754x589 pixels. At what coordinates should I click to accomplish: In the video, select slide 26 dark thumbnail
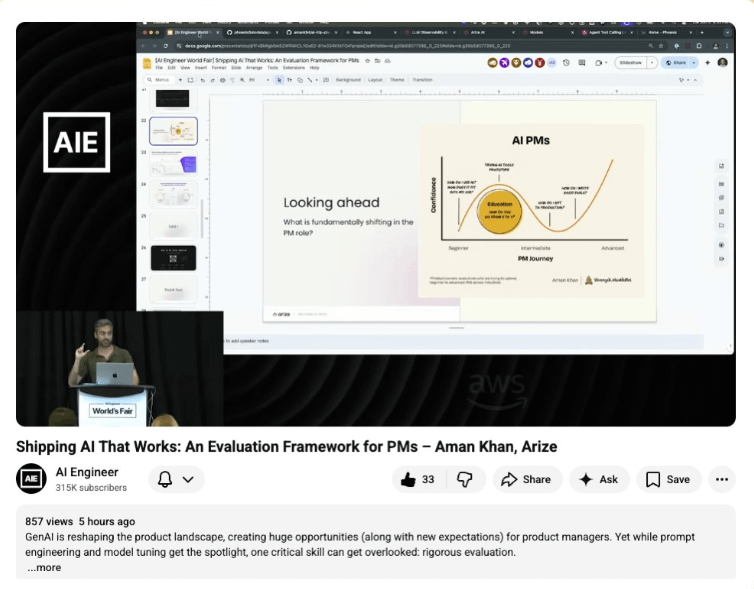point(173,258)
